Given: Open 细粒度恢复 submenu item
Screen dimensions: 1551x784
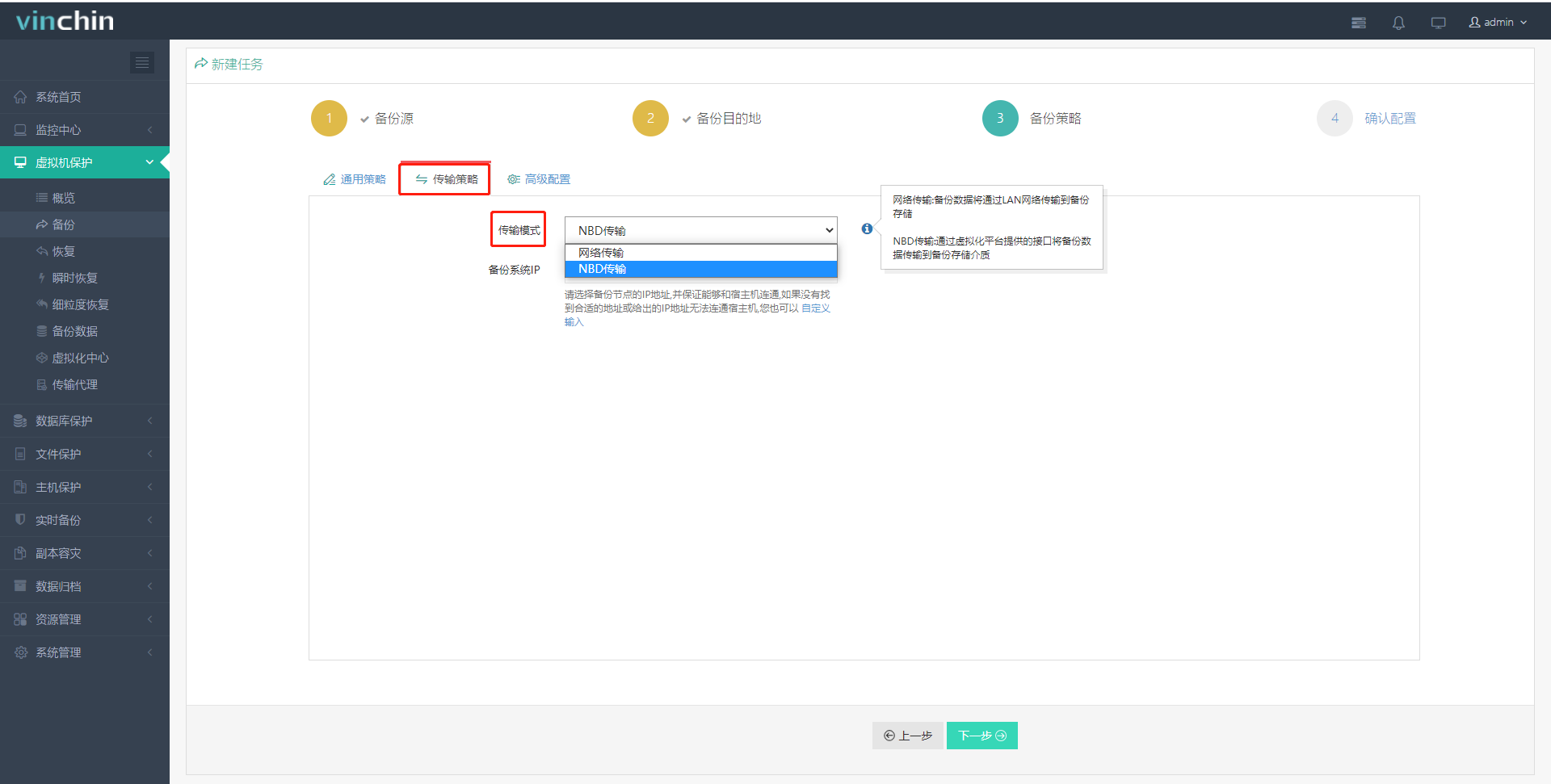Looking at the screenshot, I should pos(85,304).
